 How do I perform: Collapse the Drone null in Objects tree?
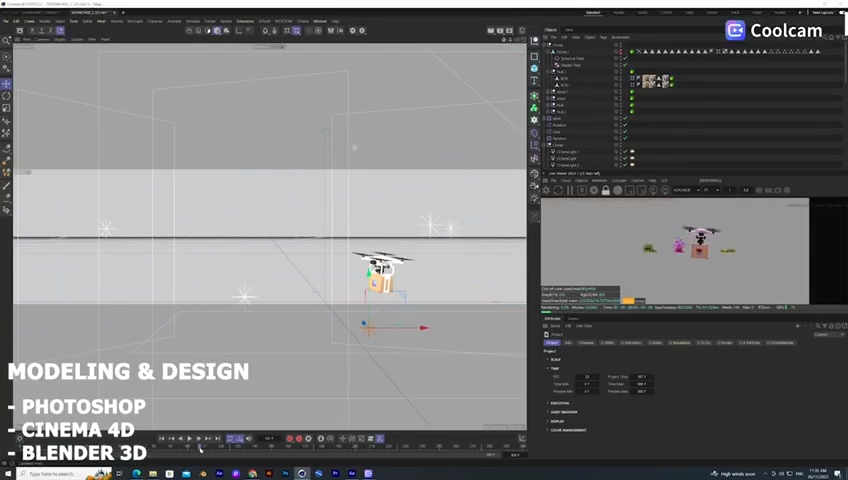coord(546,45)
